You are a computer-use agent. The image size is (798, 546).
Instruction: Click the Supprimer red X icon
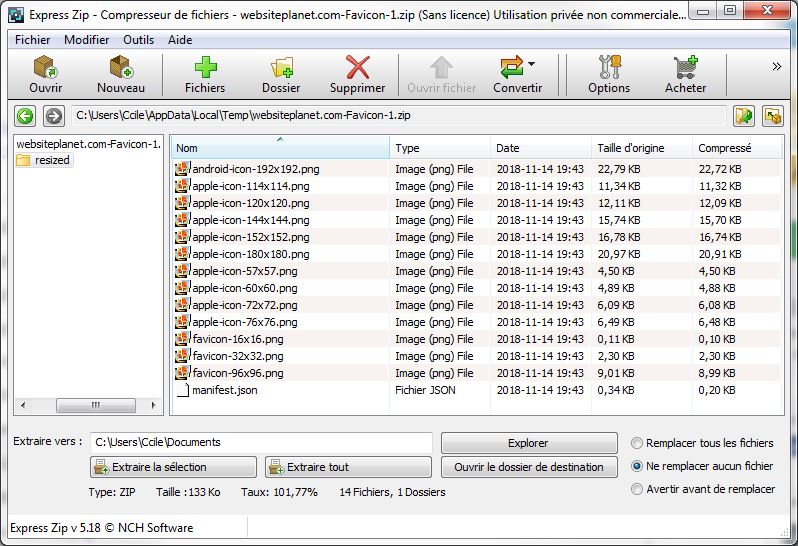tap(357, 68)
